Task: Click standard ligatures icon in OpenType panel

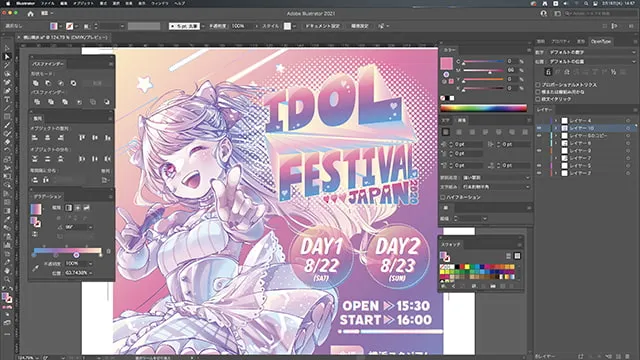Action: 548,72
